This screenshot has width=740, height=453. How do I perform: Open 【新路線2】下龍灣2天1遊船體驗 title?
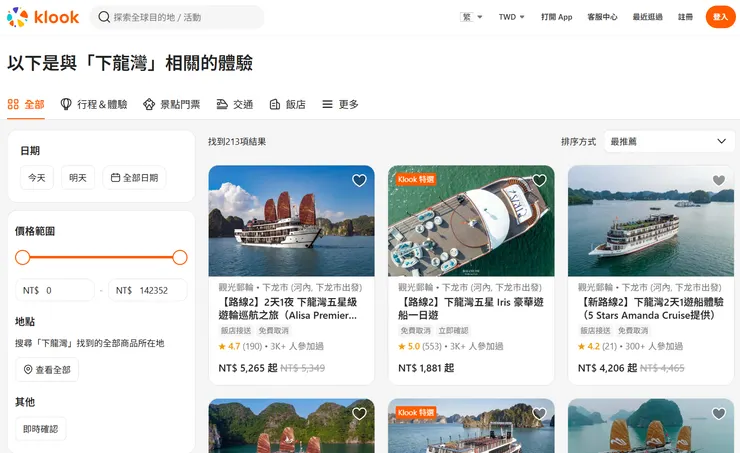650,309
